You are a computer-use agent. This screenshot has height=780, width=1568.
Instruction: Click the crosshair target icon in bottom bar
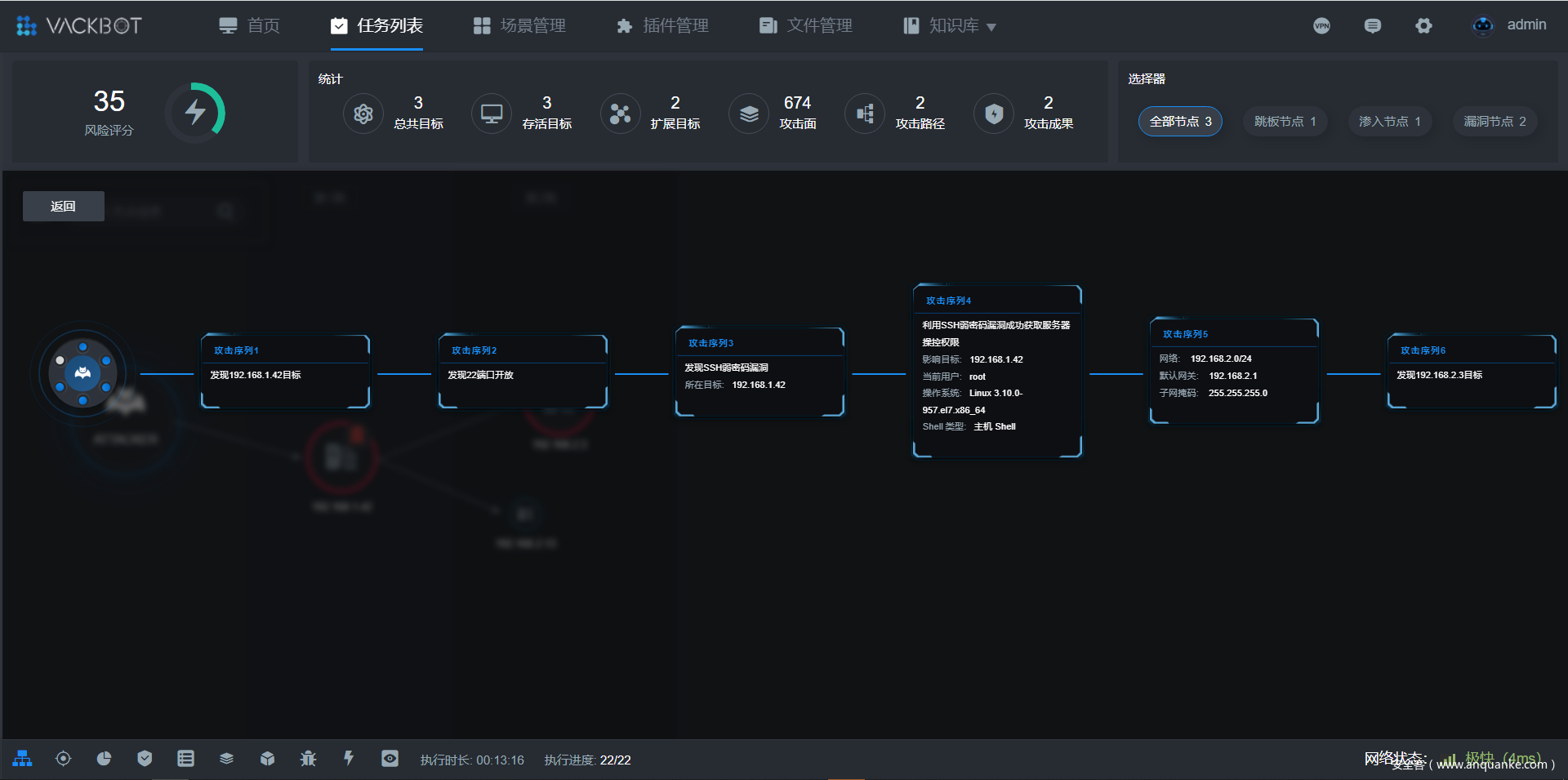click(x=63, y=759)
